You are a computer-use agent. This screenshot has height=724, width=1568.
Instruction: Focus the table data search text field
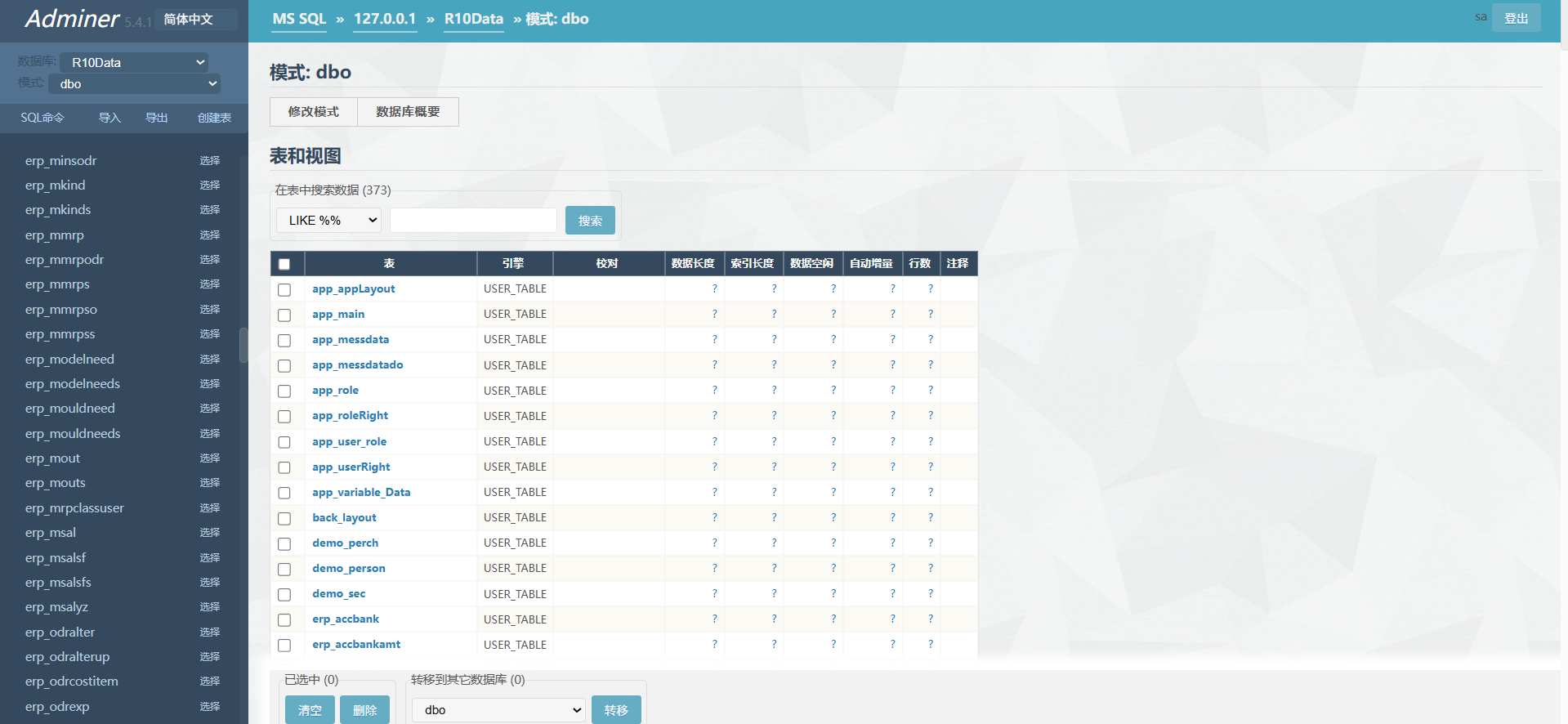[x=473, y=221]
